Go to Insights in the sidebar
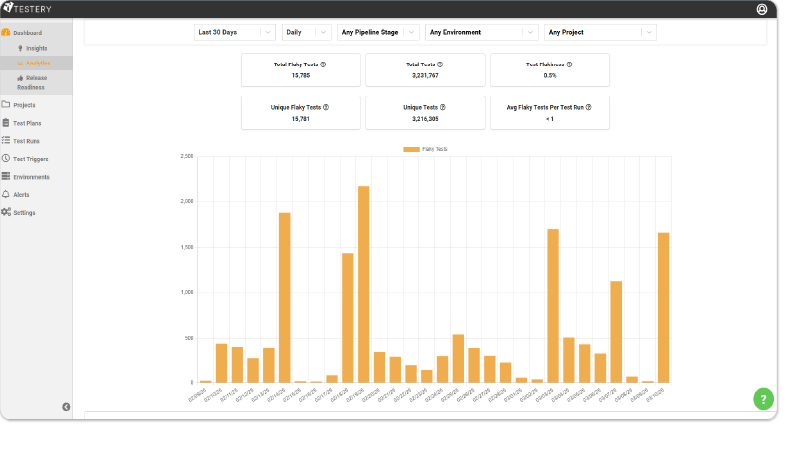 pyautogui.click(x=36, y=48)
